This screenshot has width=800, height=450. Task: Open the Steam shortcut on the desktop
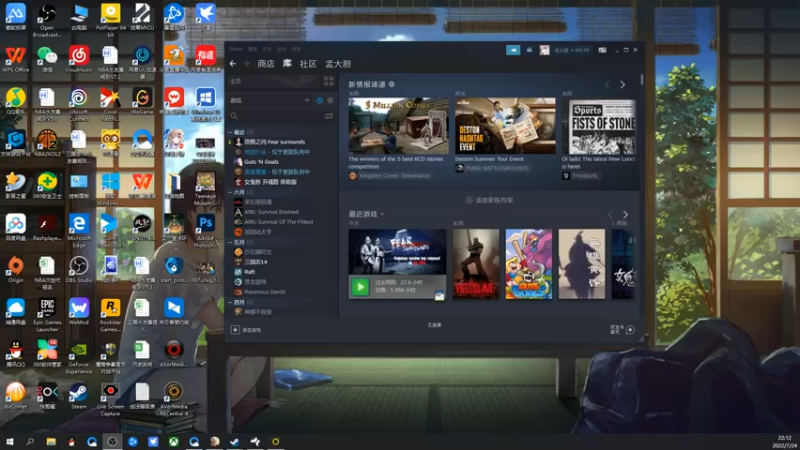pos(79,396)
